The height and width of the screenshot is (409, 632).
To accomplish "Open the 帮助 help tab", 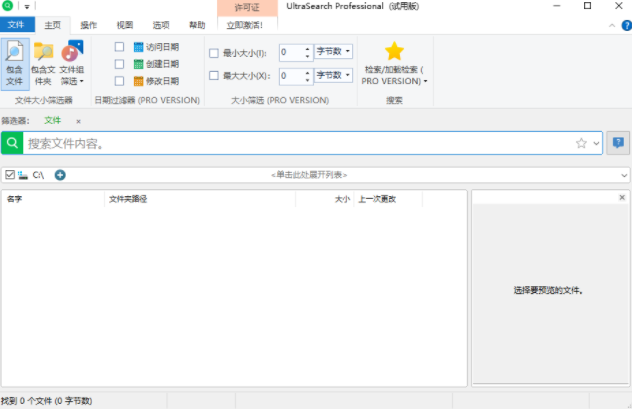I will [x=197, y=25].
